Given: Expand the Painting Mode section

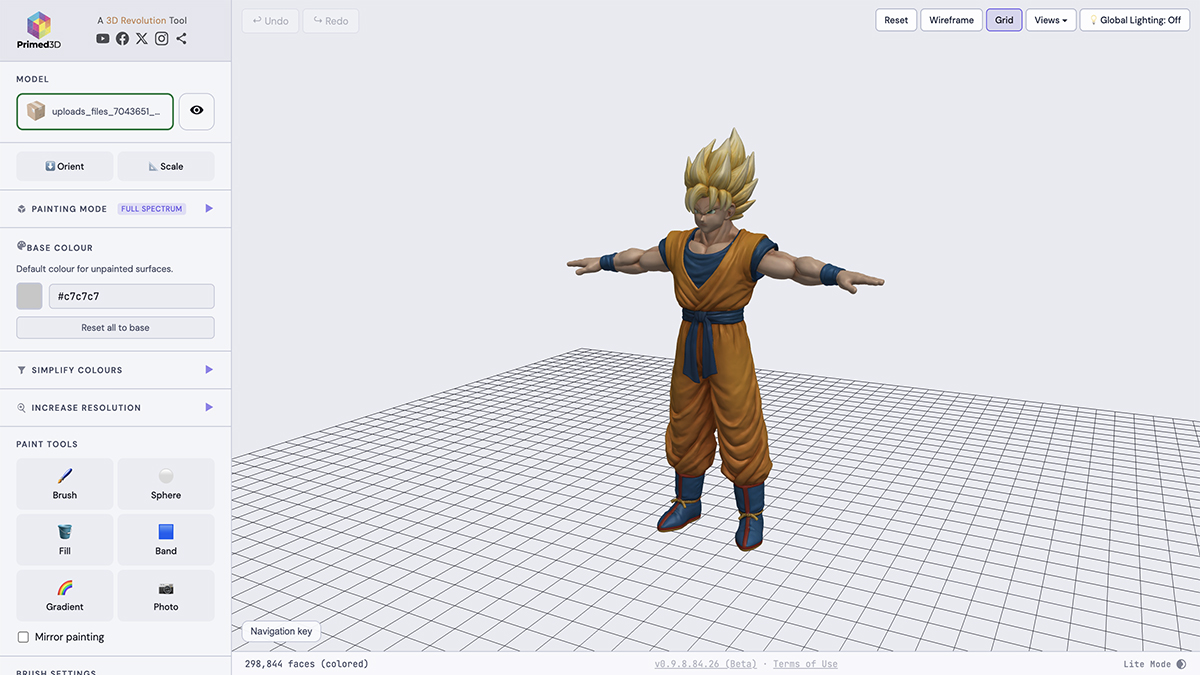Looking at the screenshot, I should pos(209,209).
